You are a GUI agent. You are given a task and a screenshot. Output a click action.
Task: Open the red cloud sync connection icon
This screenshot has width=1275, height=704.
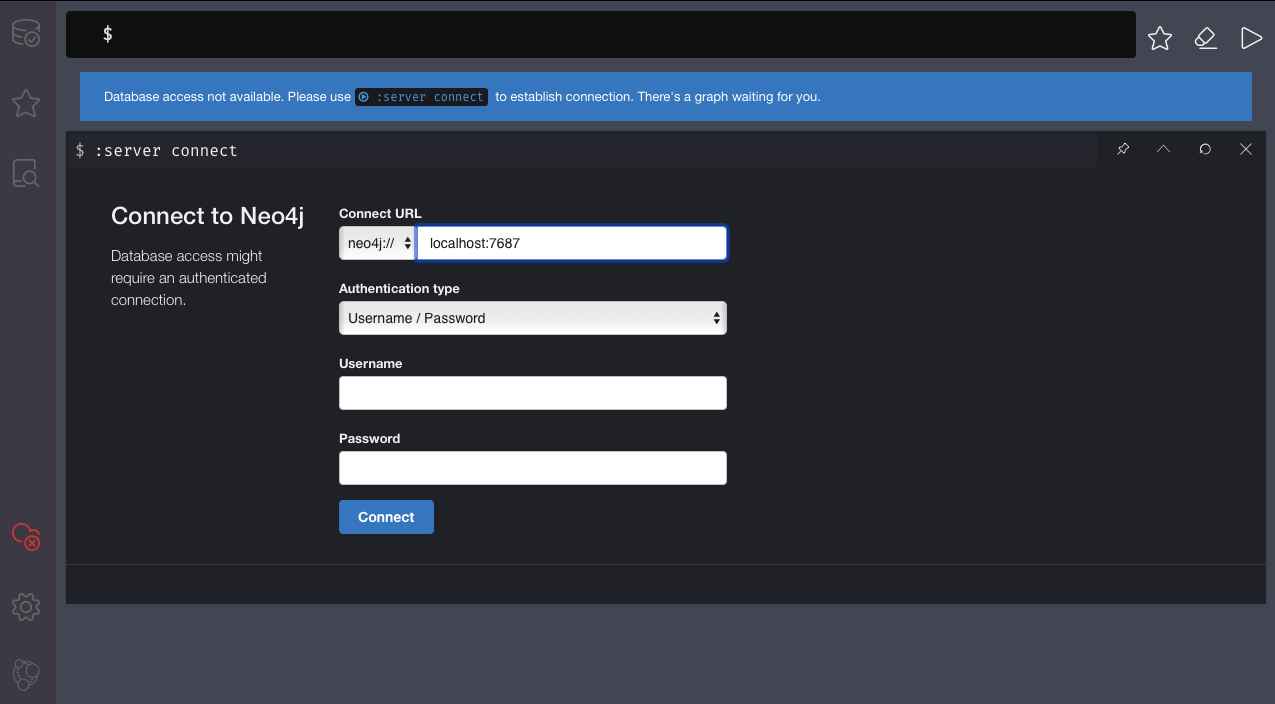26,537
